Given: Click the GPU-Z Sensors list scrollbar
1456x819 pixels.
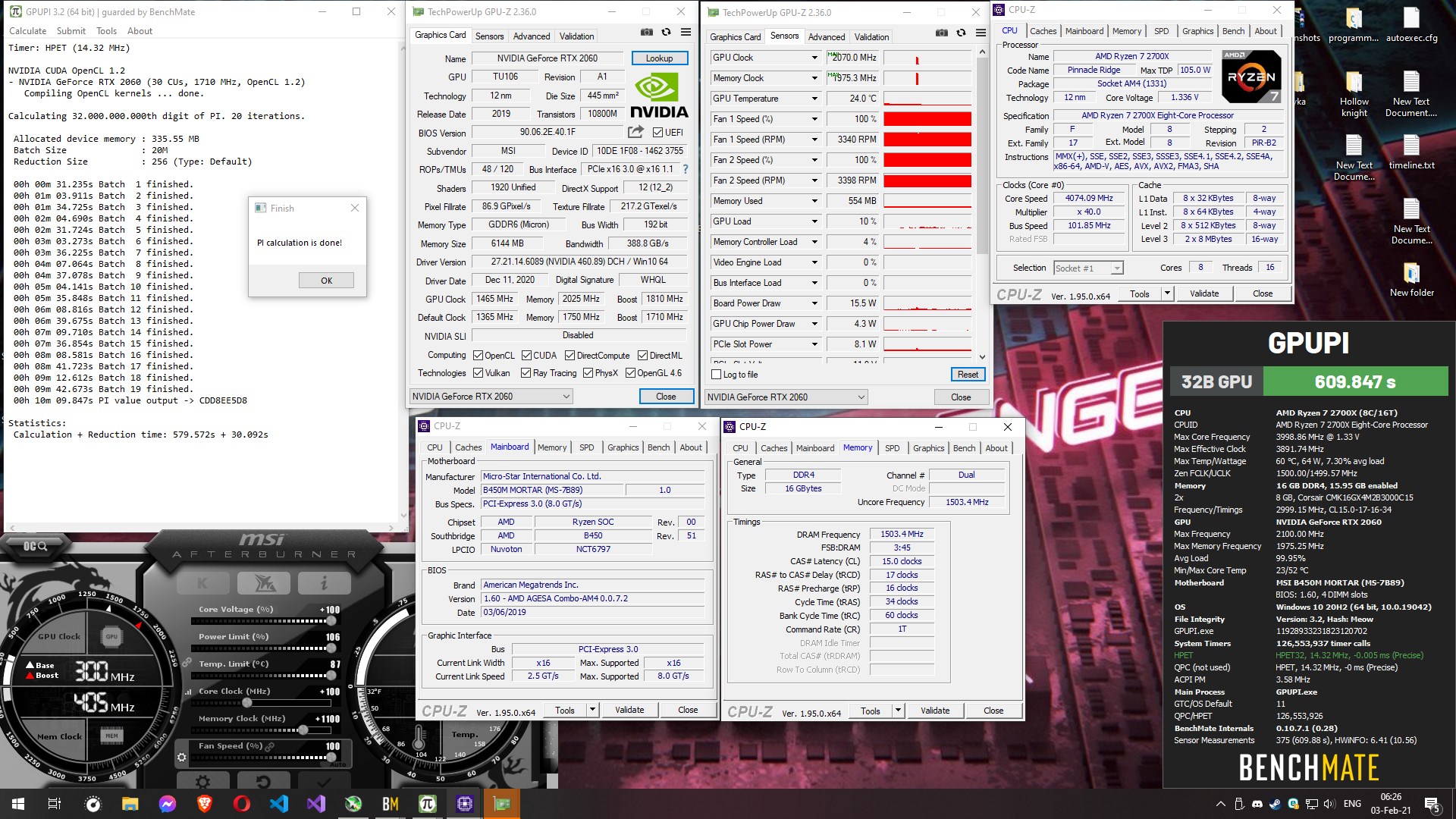Looking at the screenshot, I should click(x=982, y=155).
